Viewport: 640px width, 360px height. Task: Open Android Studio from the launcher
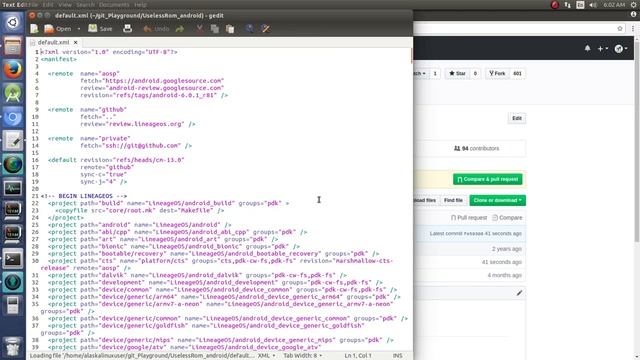(13, 93)
